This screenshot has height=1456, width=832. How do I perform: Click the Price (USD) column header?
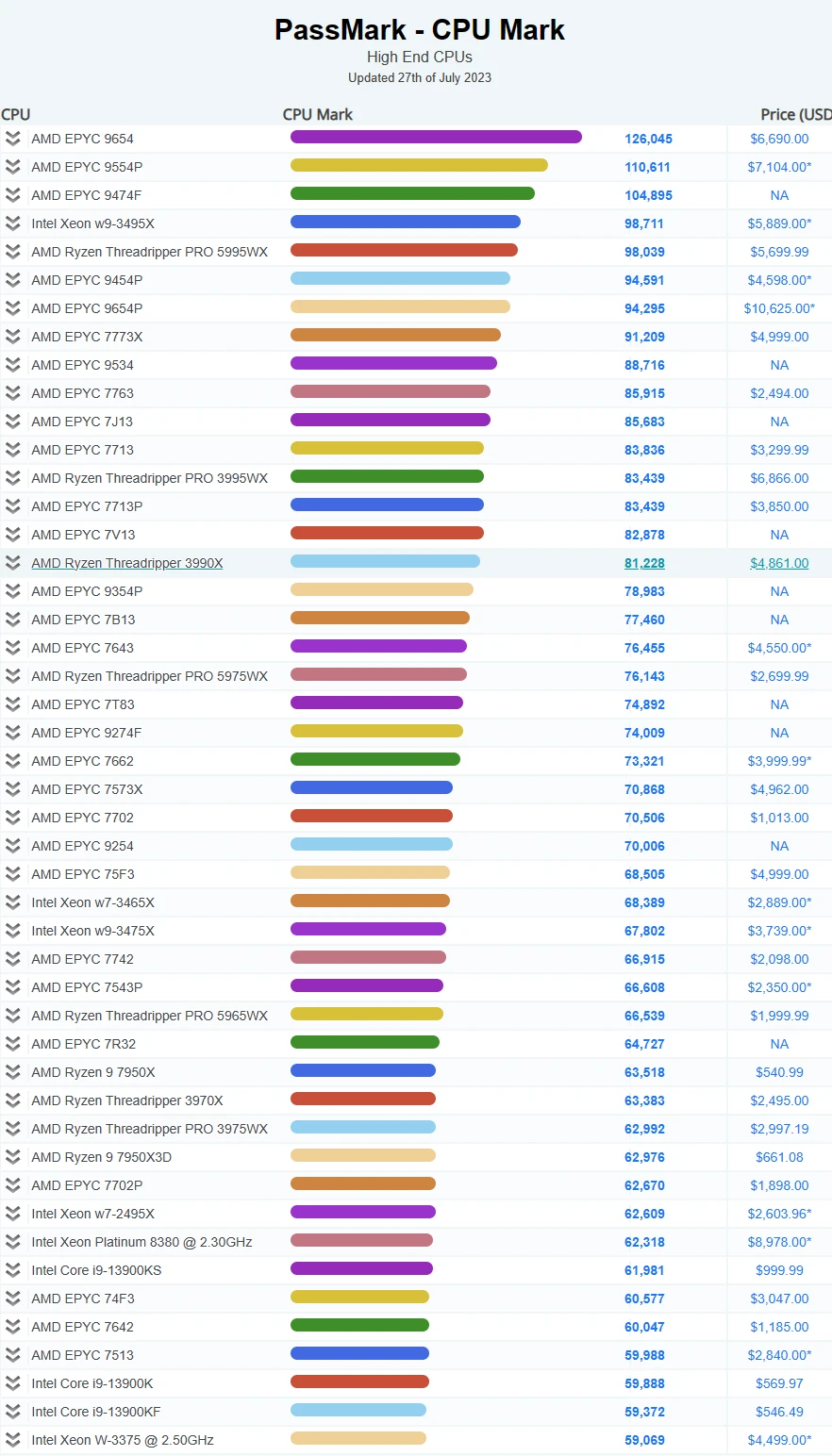(795, 114)
